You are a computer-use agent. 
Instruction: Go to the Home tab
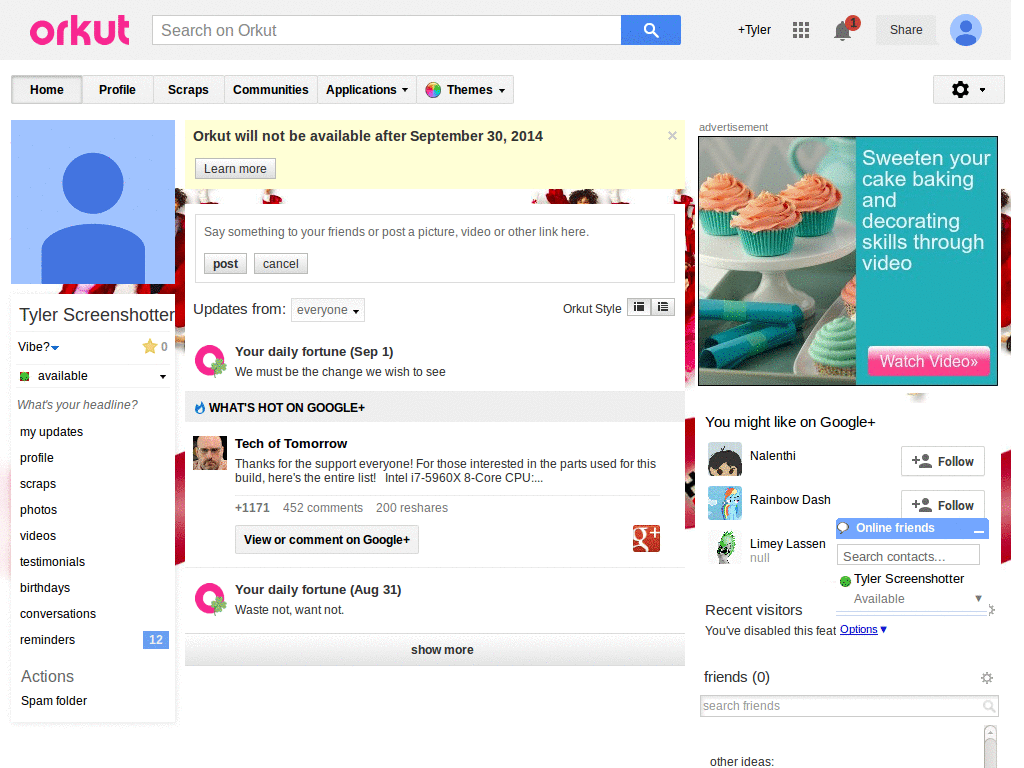(46, 90)
